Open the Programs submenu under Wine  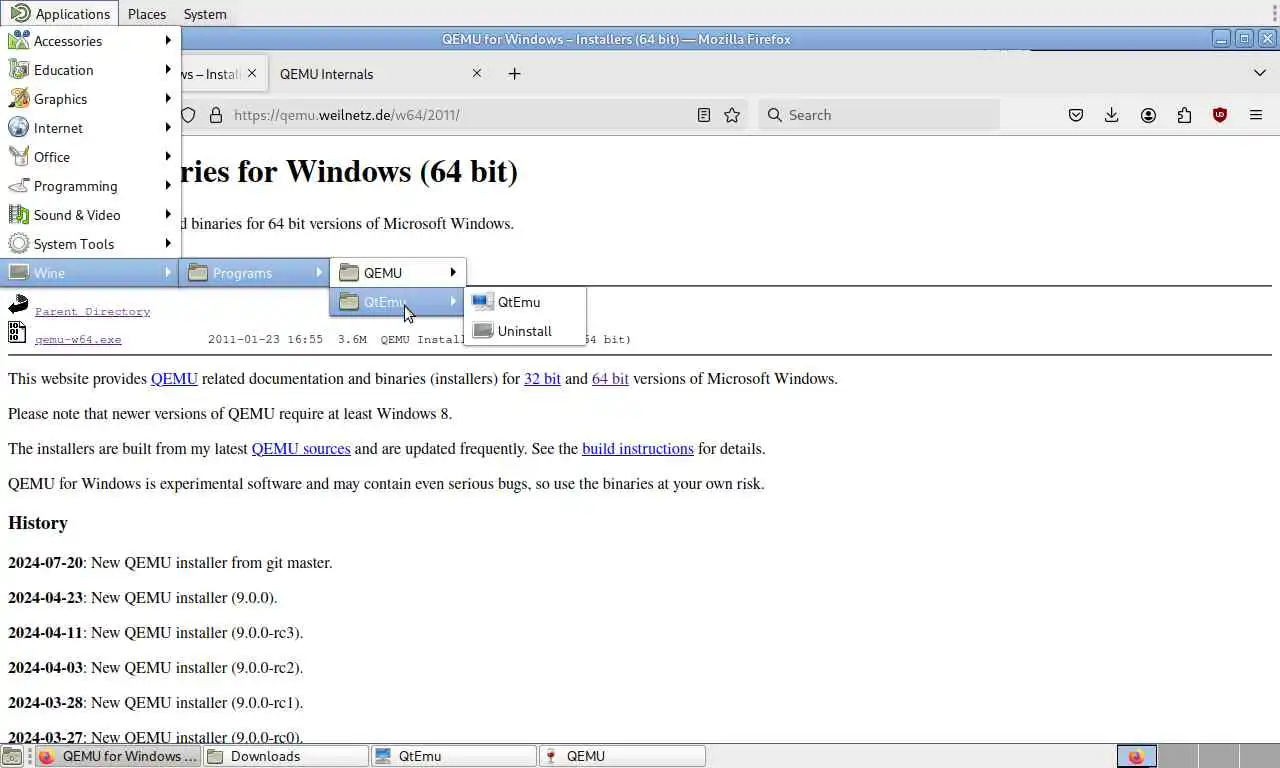(254, 273)
